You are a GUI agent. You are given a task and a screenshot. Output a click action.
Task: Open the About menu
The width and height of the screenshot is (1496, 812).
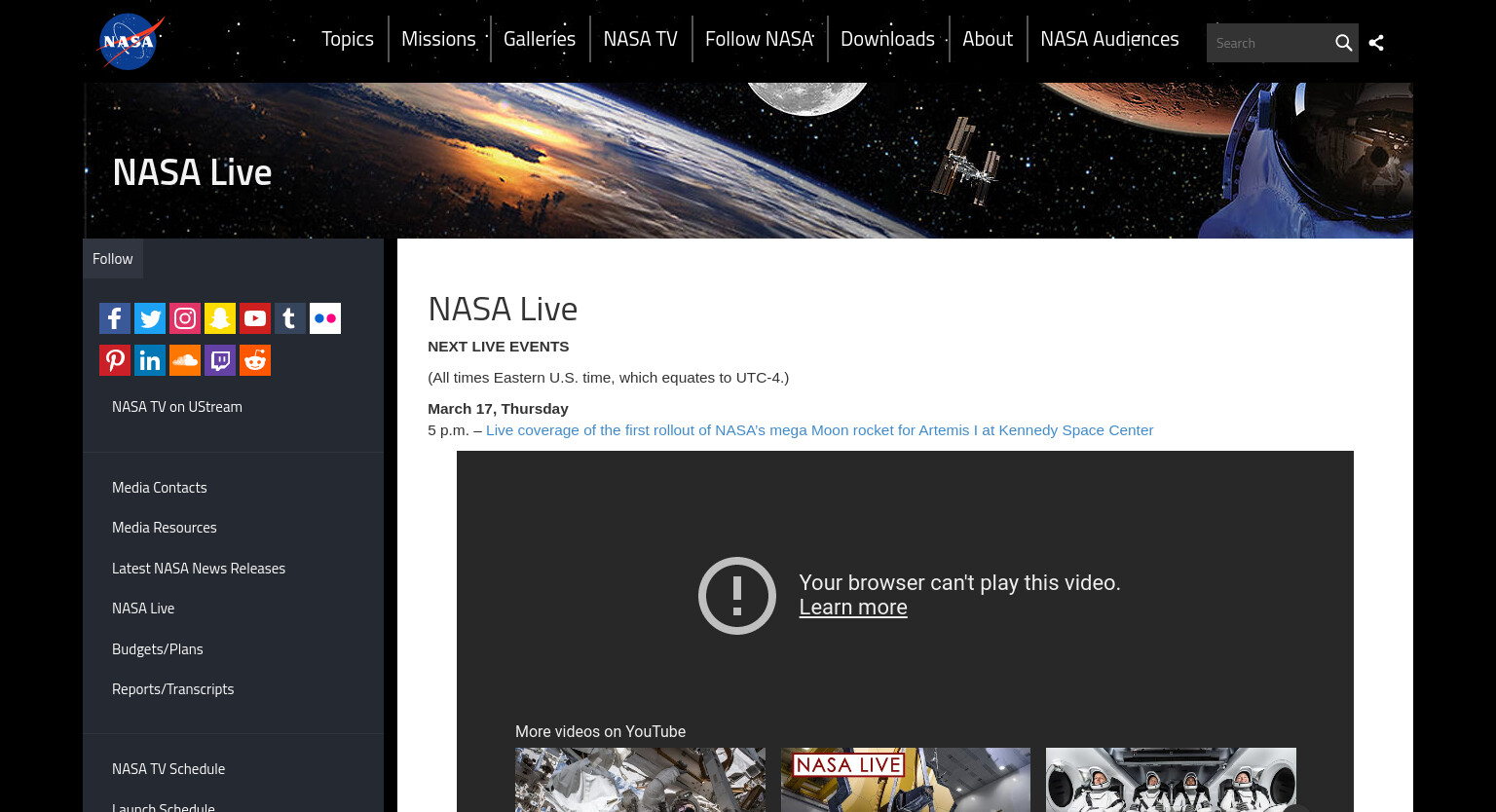pyautogui.click(x=988, y=39)
